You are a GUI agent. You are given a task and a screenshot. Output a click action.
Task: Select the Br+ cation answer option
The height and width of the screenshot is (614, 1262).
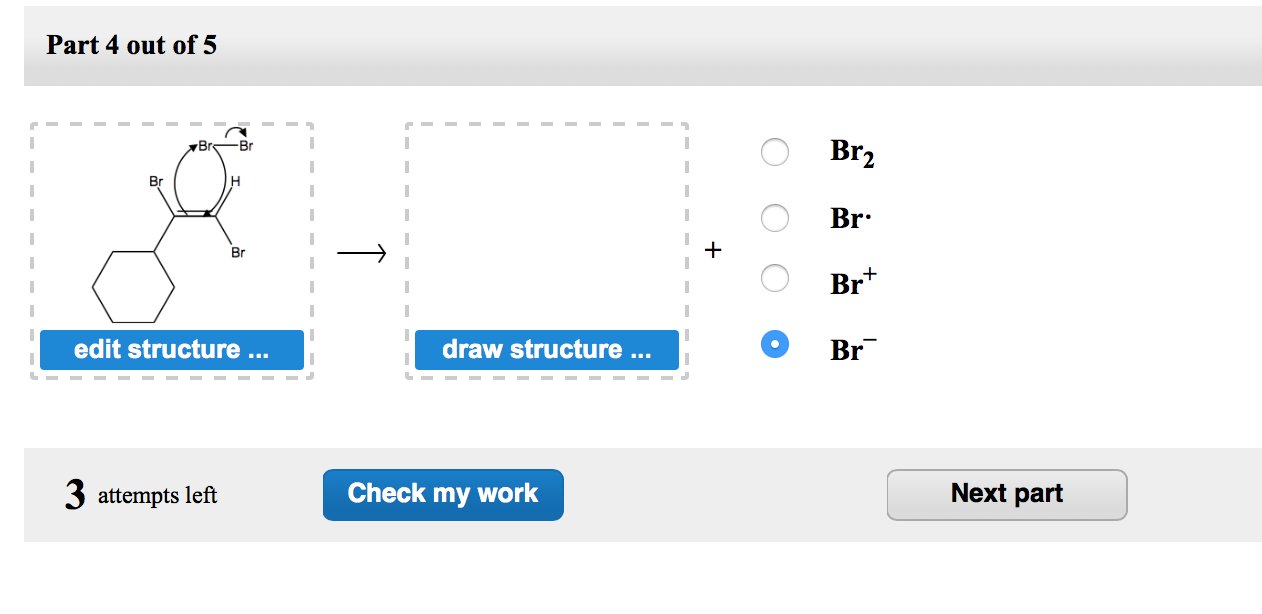(x=775, y=278)
